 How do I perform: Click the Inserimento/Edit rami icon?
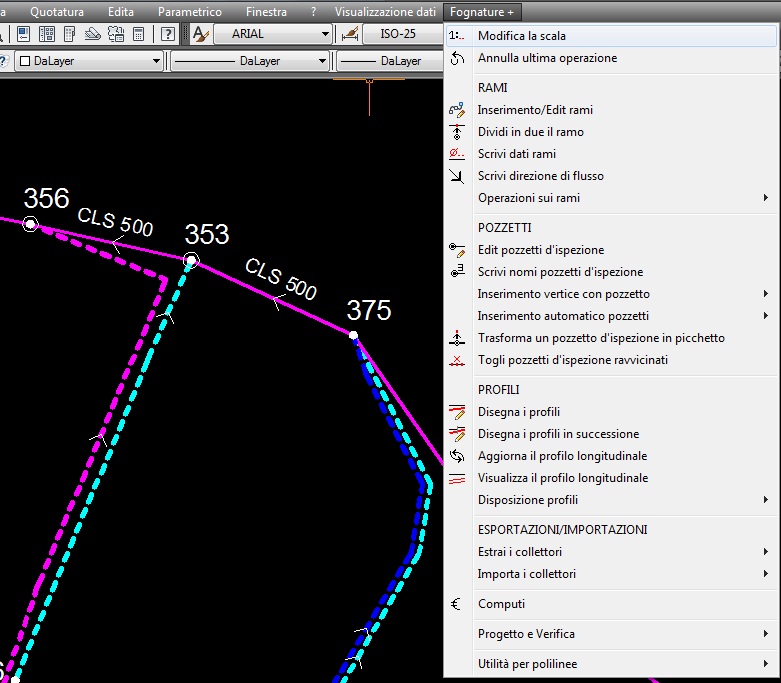457,110
